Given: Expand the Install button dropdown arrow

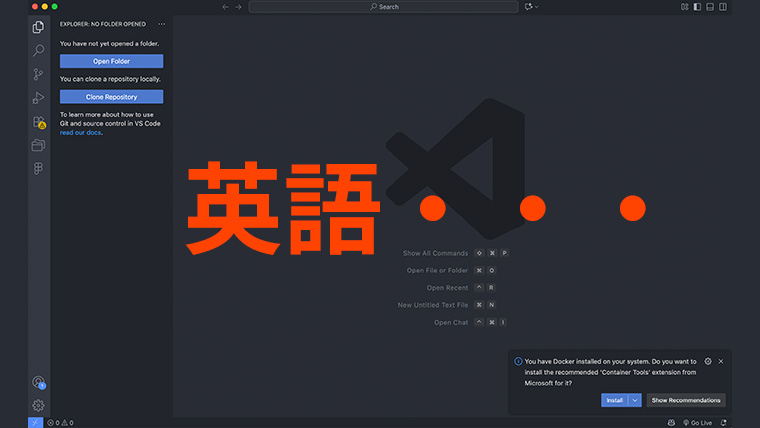Looking at the screenshot, I should [x=635, y=400].
